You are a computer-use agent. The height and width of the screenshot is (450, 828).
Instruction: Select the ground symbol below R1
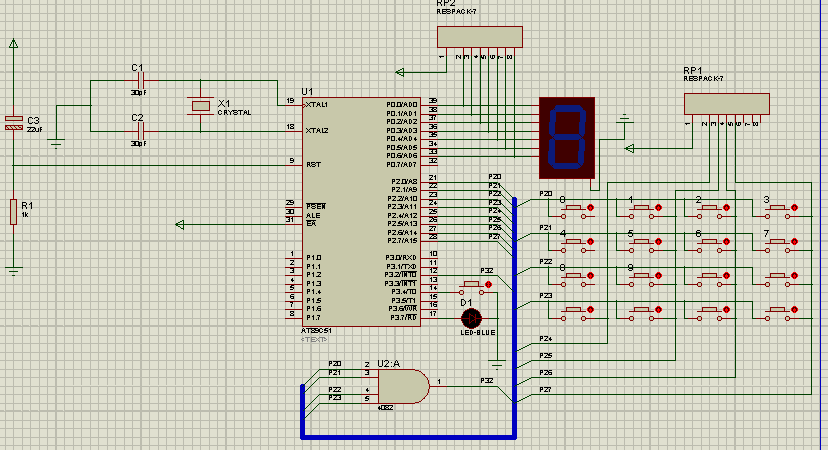(x=14, y=271)
